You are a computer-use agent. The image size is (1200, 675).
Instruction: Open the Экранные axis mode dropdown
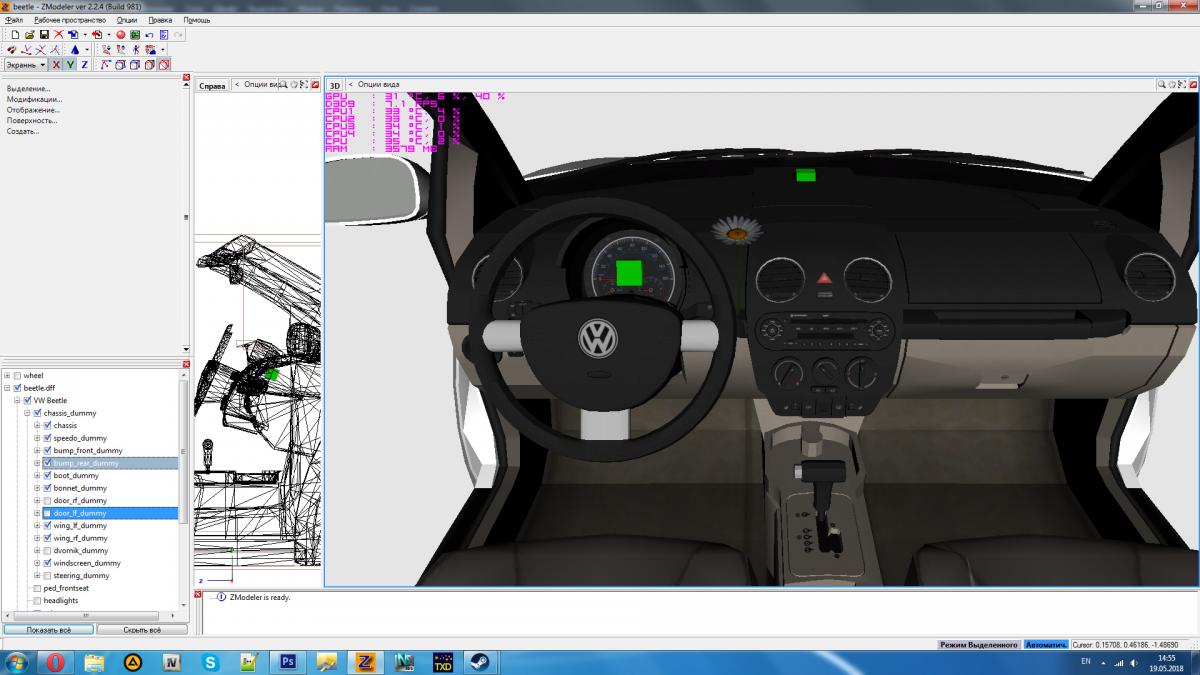click(26, 65)
